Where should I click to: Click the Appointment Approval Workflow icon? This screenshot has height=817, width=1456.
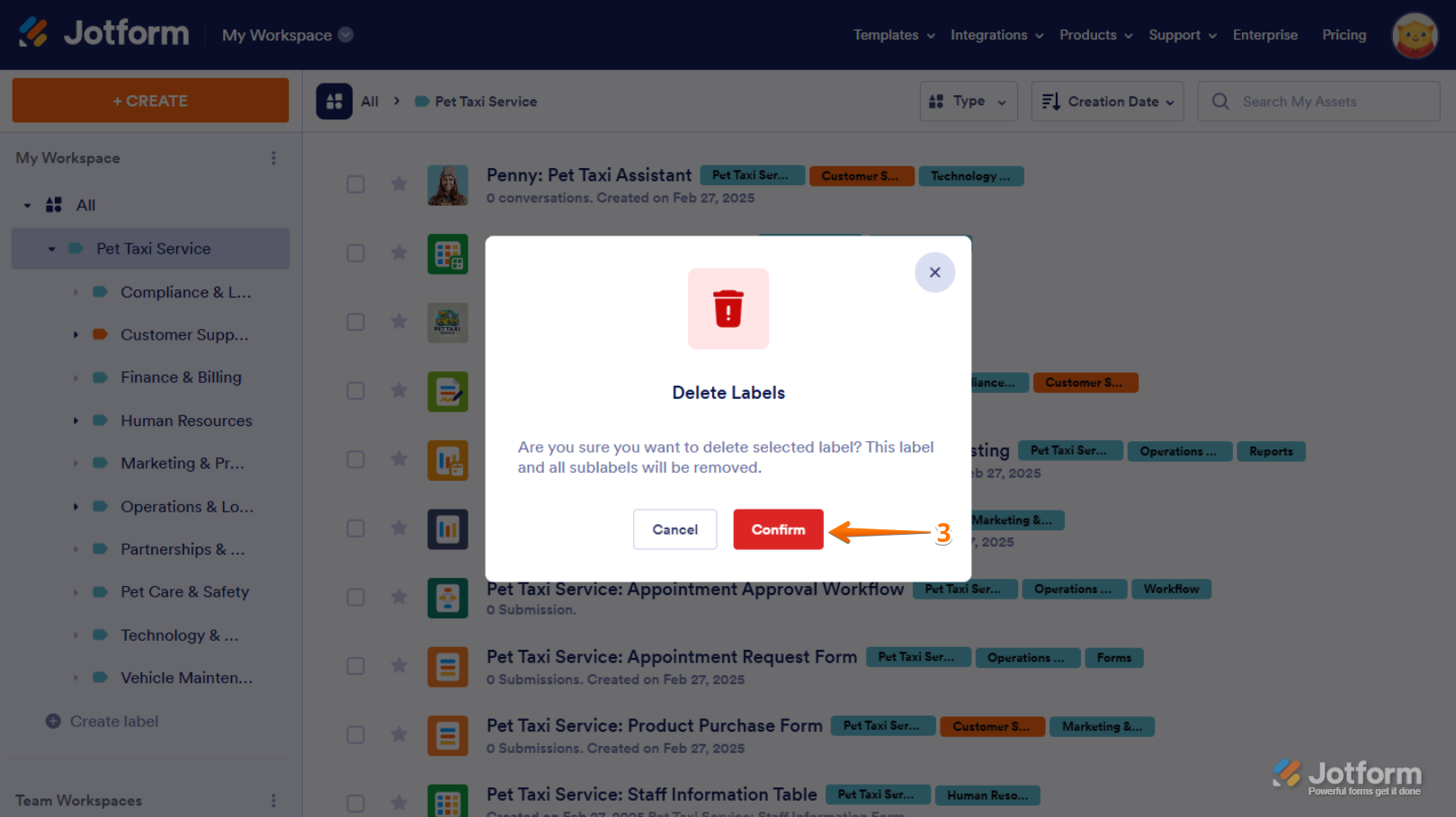point(448,598)
